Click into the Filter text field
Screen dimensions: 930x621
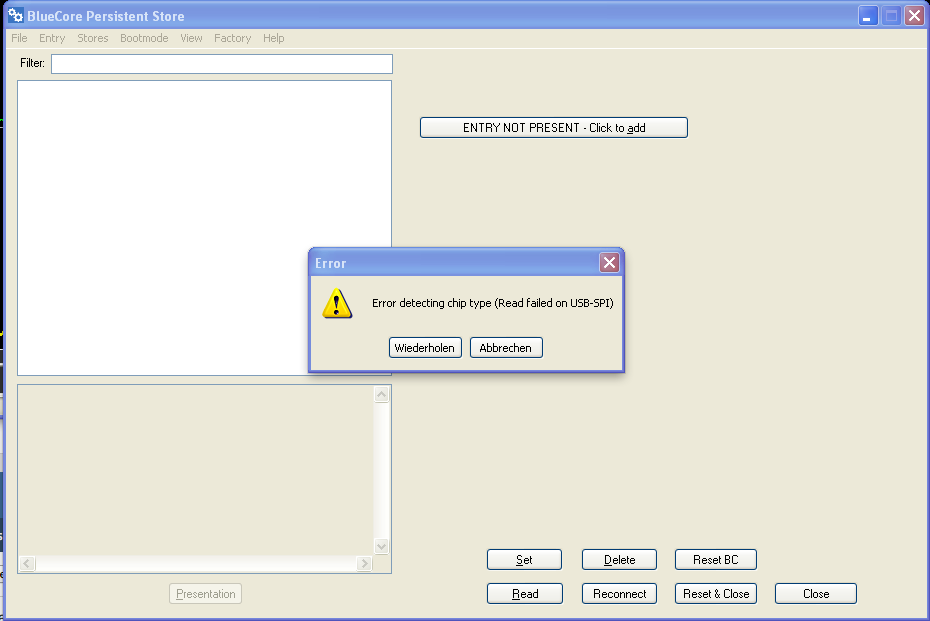(x=221, y=64)
